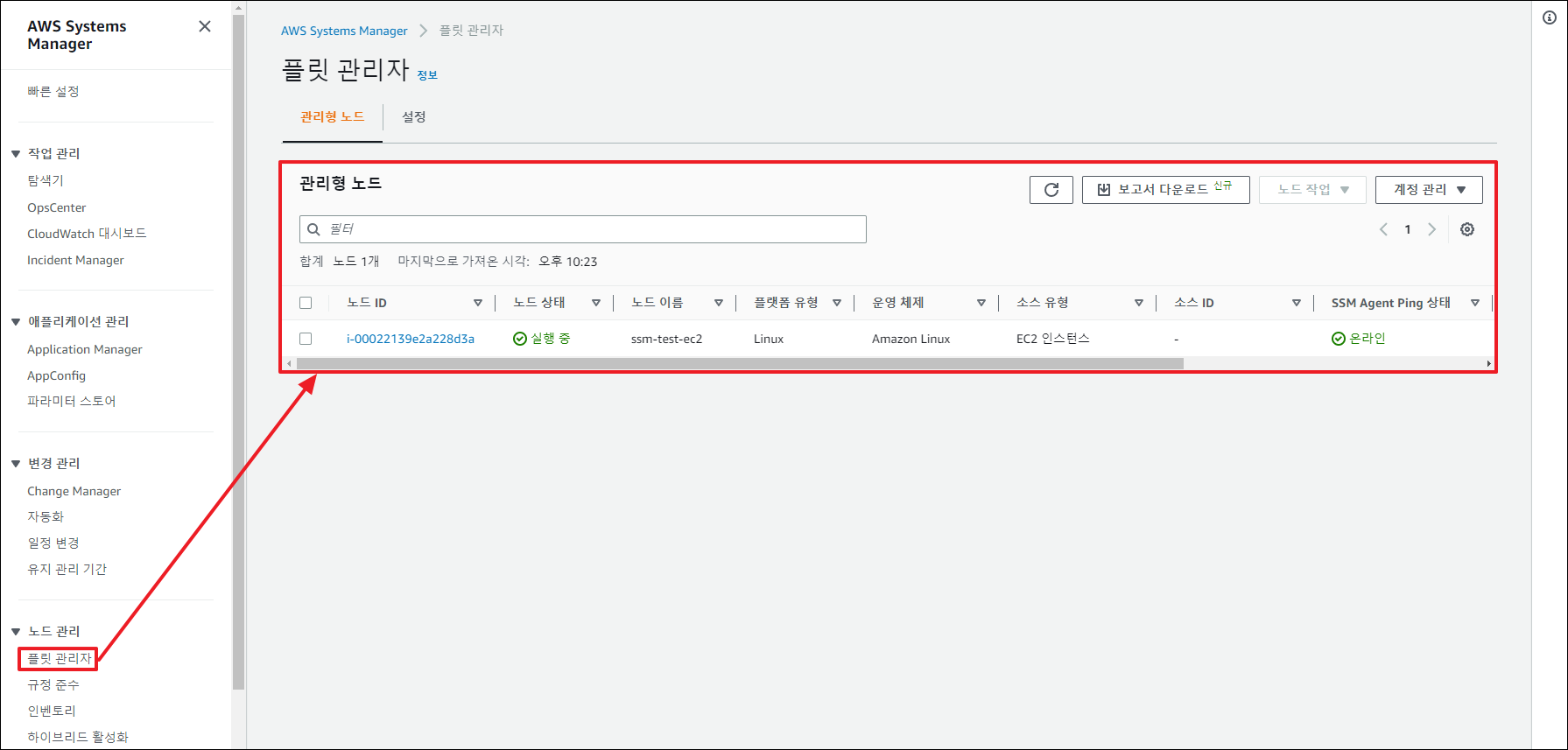Collapse the 노드 관리 section
The image size is (1568, 750).
(x=16, y=632)
